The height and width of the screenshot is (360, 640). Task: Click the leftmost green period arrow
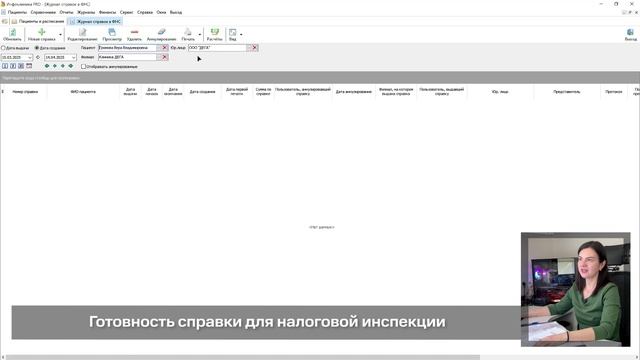coord(47,66)
